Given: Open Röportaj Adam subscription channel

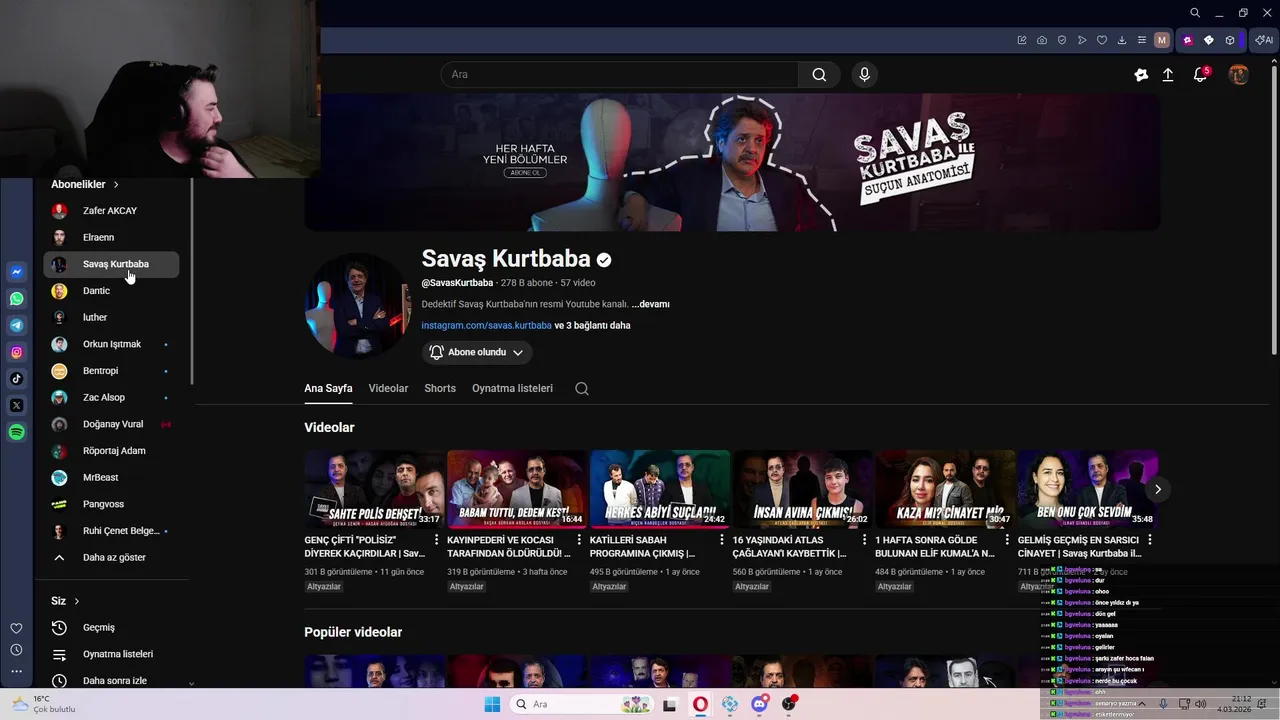Looking at the screenshot, I should pos(110,451).
